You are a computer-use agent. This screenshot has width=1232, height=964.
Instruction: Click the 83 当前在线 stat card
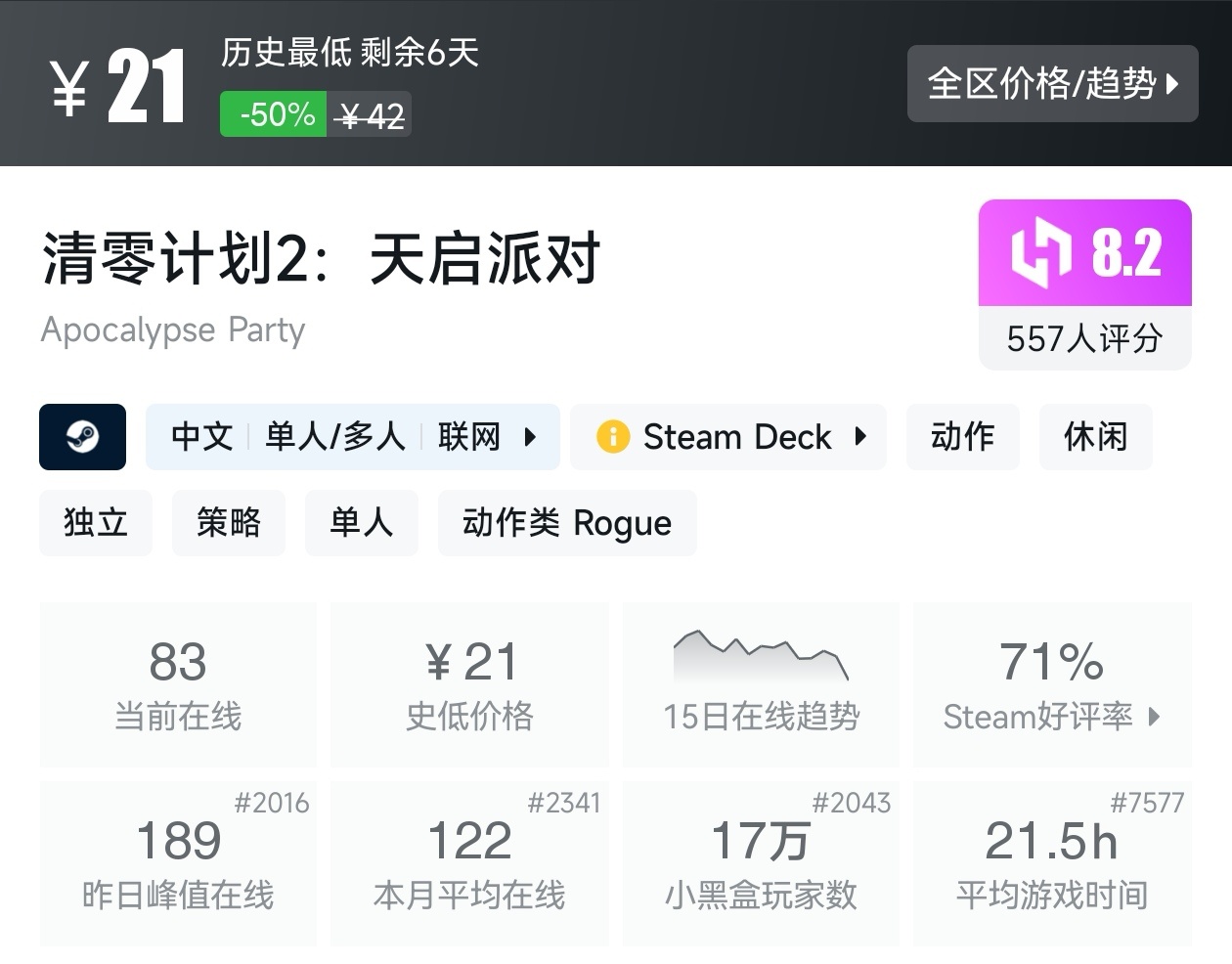click(178, 684)
